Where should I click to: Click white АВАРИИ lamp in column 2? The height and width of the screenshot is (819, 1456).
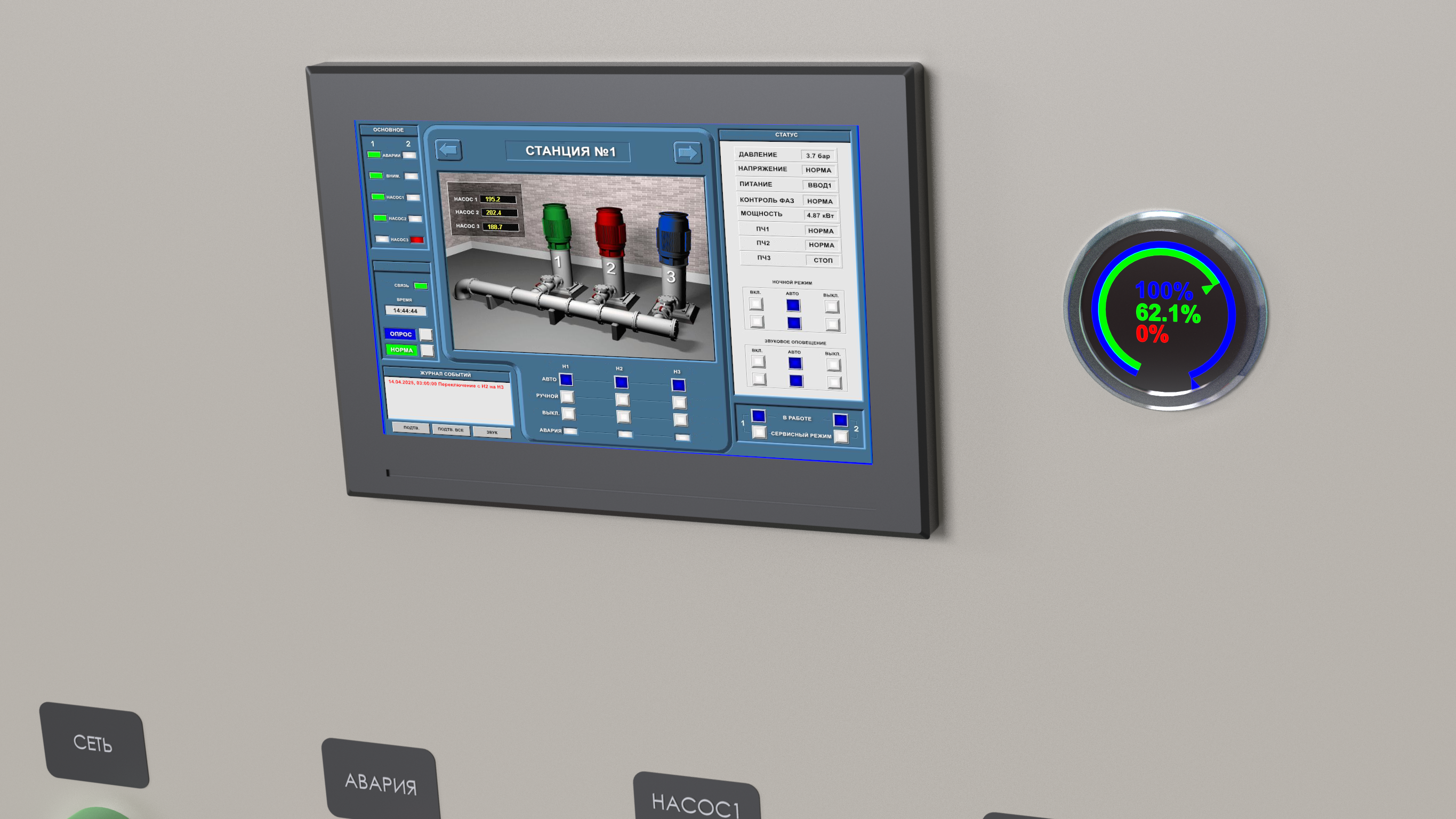point(410,156)
